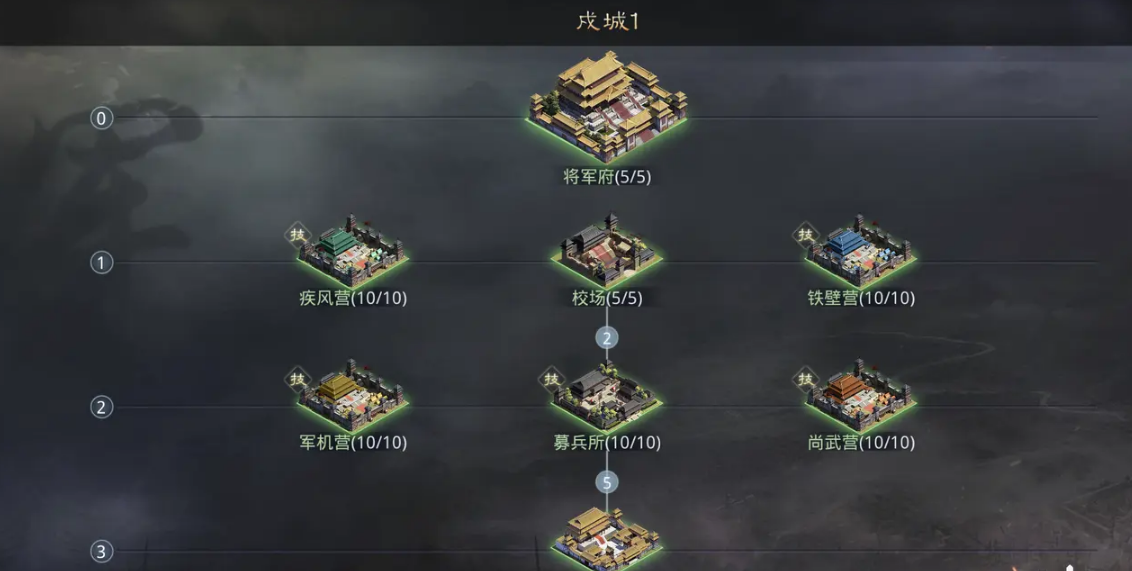Select tier 1 row marker

(102, 263)
